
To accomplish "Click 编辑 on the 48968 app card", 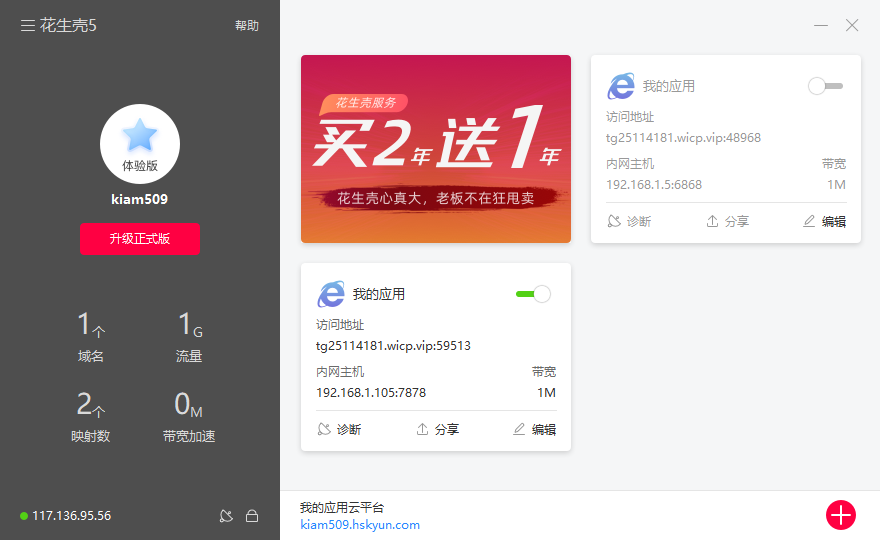I will click(x=824, y=222).
